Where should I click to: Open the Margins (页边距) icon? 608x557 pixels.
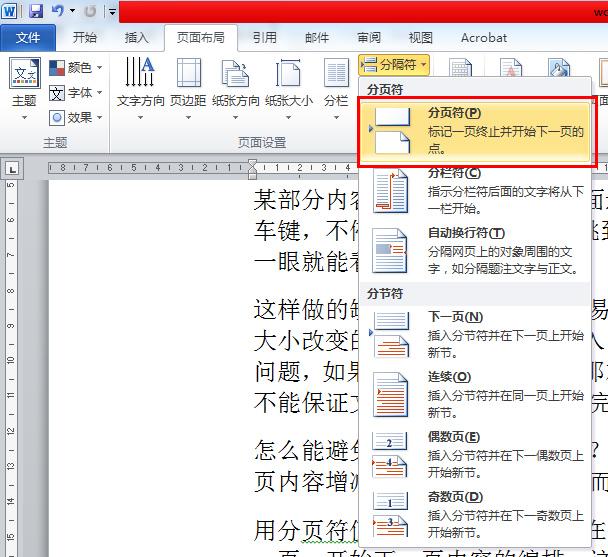(188, 73)
